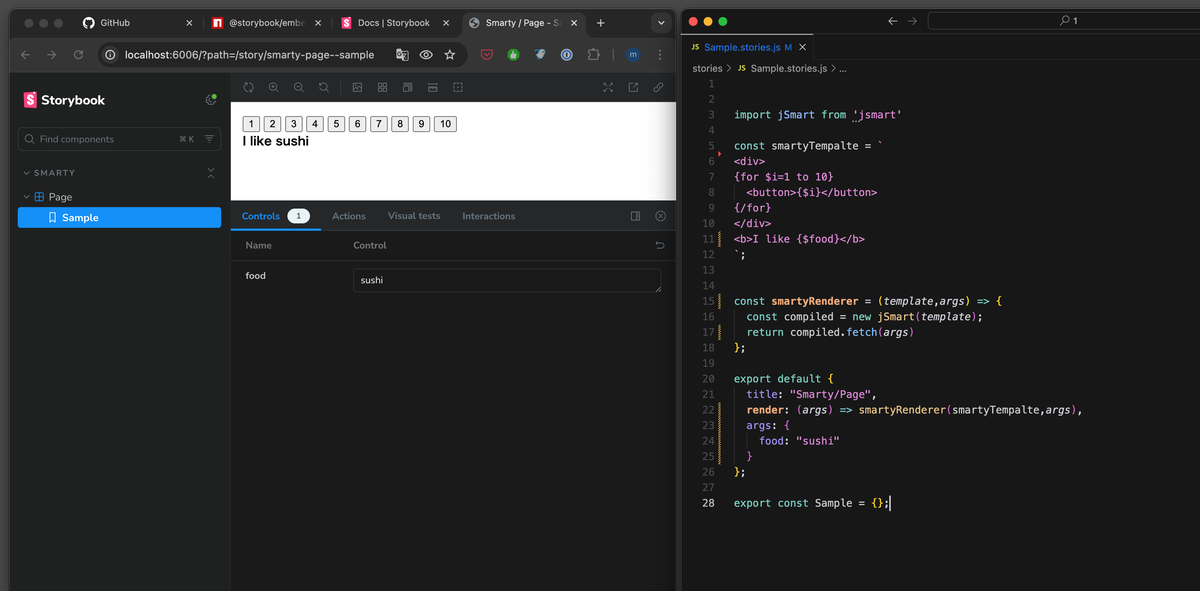Click the translate icon in address bar
Viewport: 1200px width, 591px height.
click(402, 55)
